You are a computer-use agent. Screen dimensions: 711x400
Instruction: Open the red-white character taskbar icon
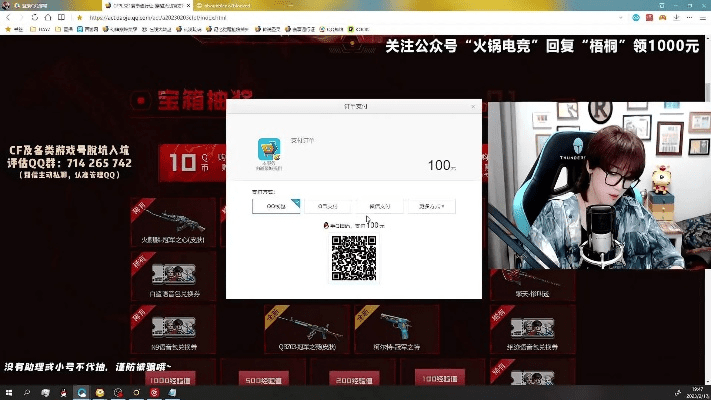point(63,393)
